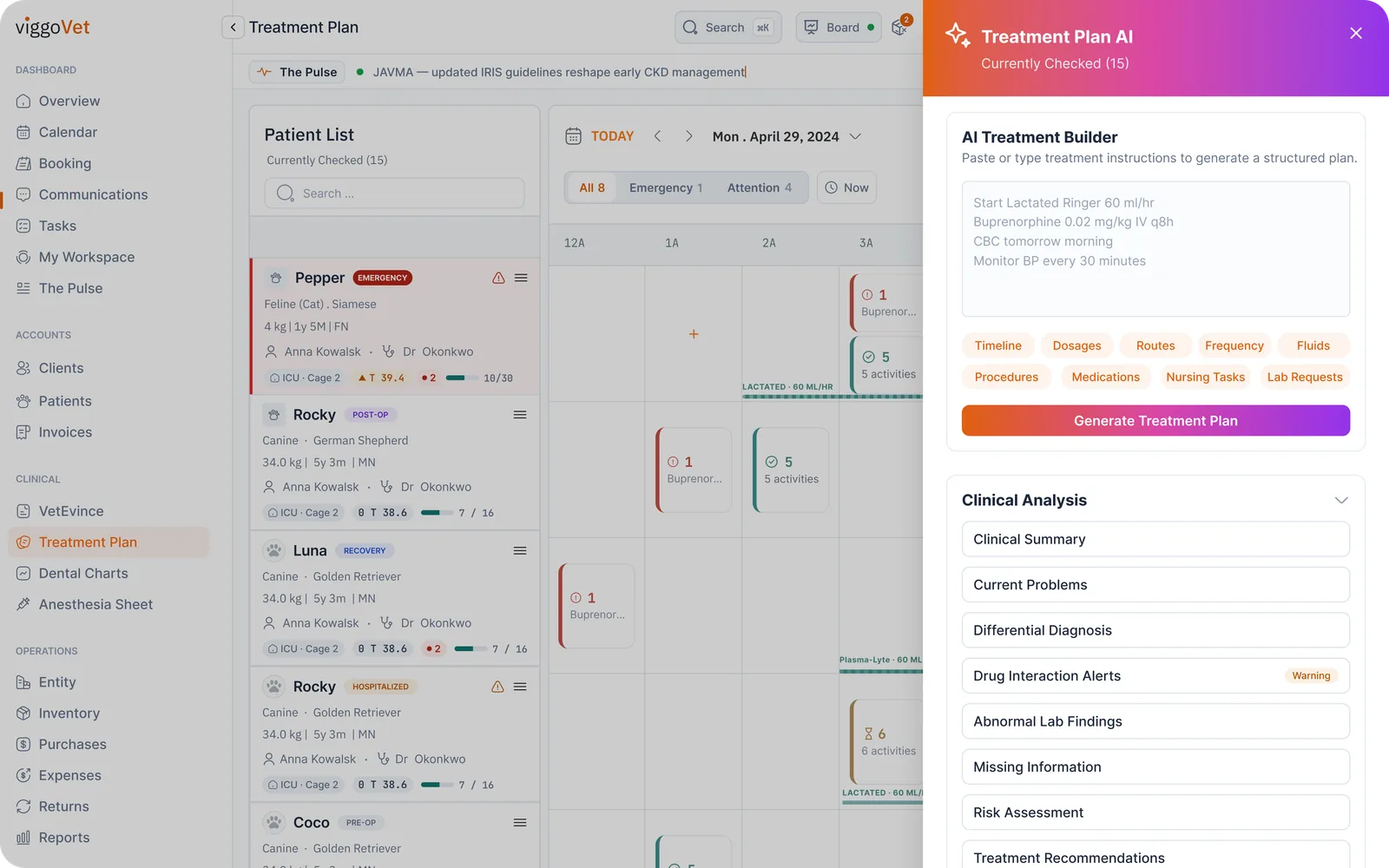The height and width of the screenshot is (868, 1389).
Task: Click The Pulse ticker button
Action: point(298,72)
